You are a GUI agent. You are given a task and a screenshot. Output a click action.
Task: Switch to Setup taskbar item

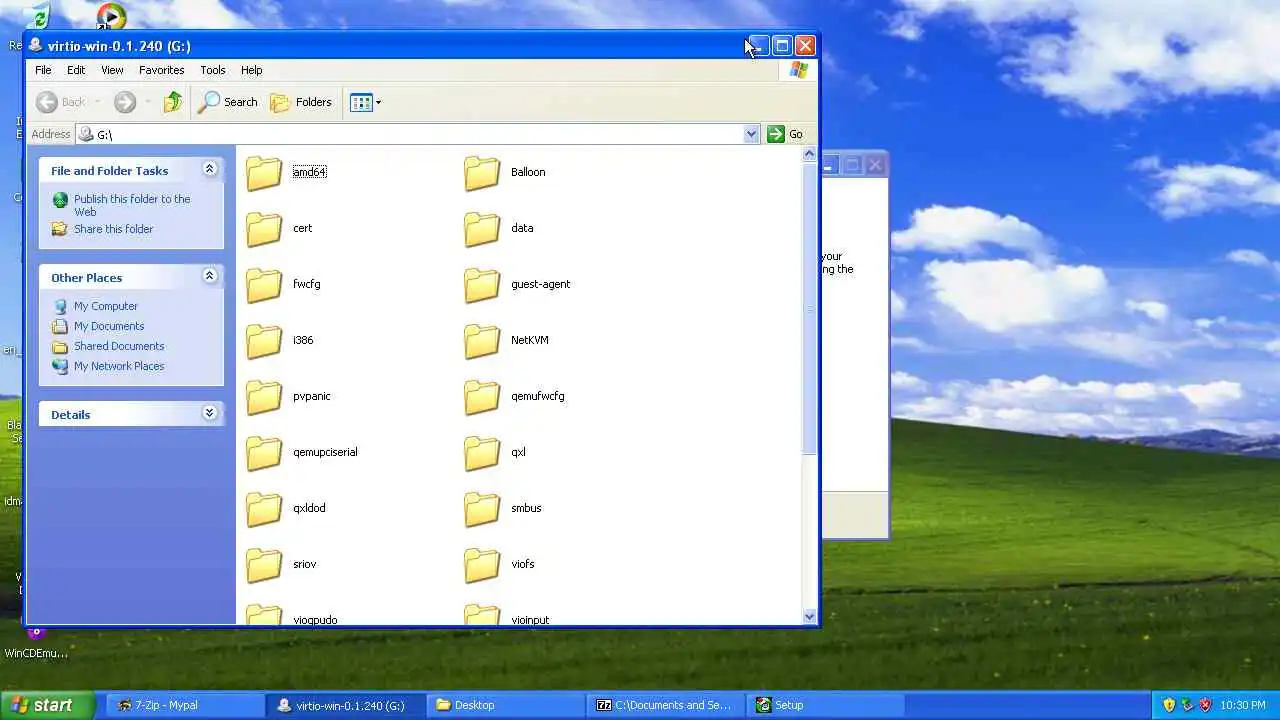(x=826, y=705)
